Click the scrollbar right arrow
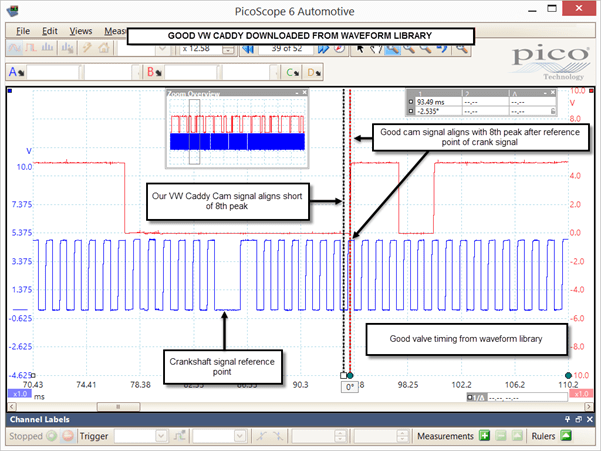This screenshot has height=451, width=601. (x=589, y=406)
